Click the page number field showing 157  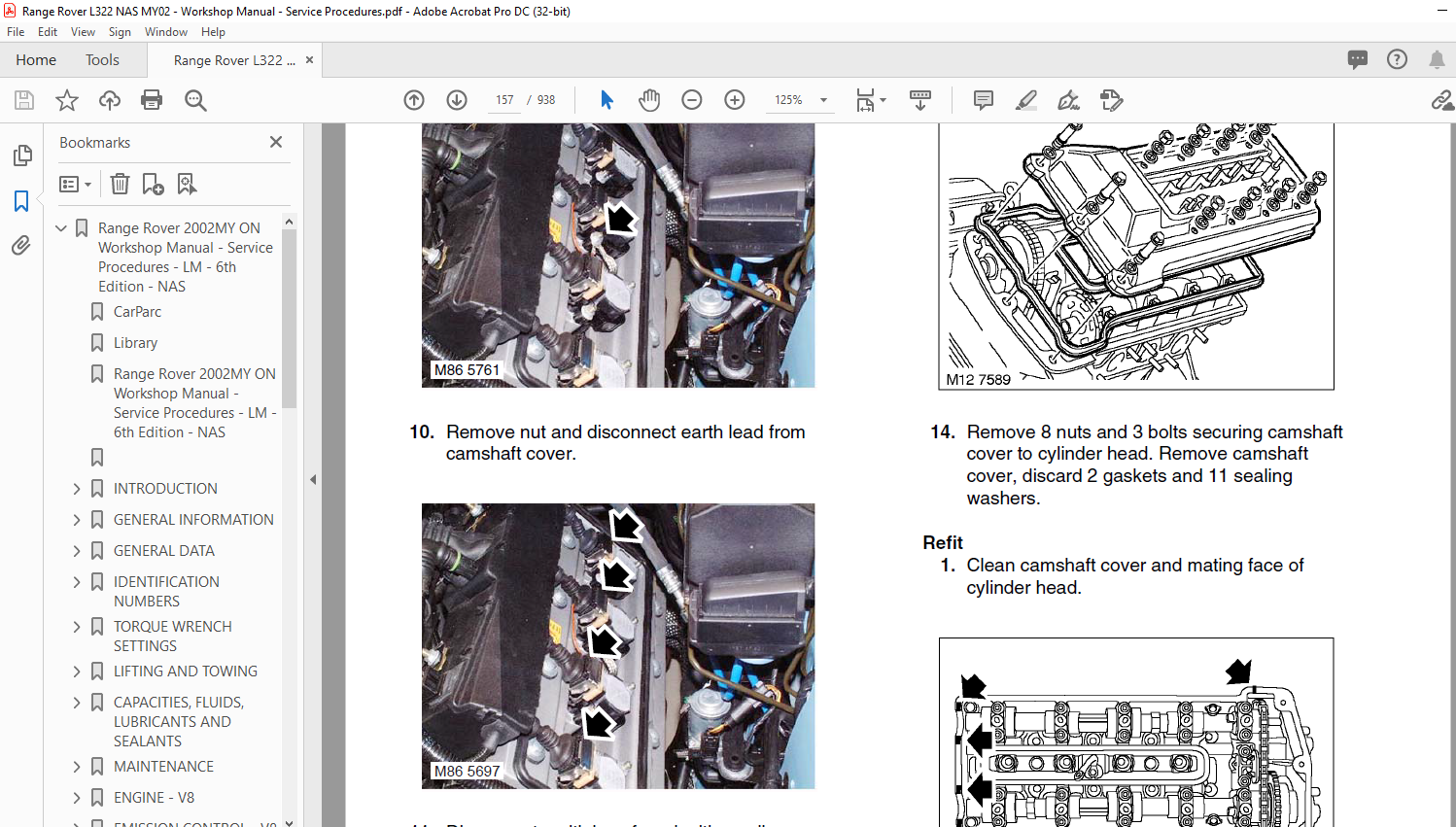click(504, 100)
